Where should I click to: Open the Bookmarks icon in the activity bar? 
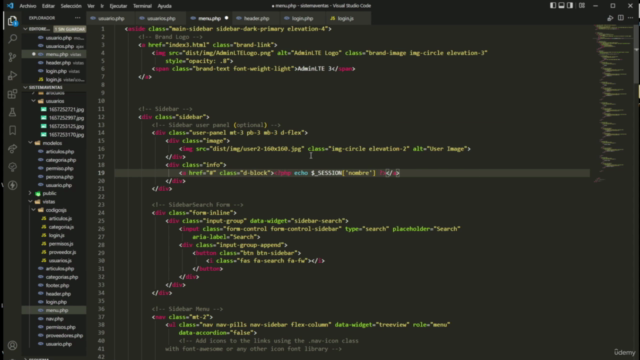pyautogui.click(x=12, y=130)
